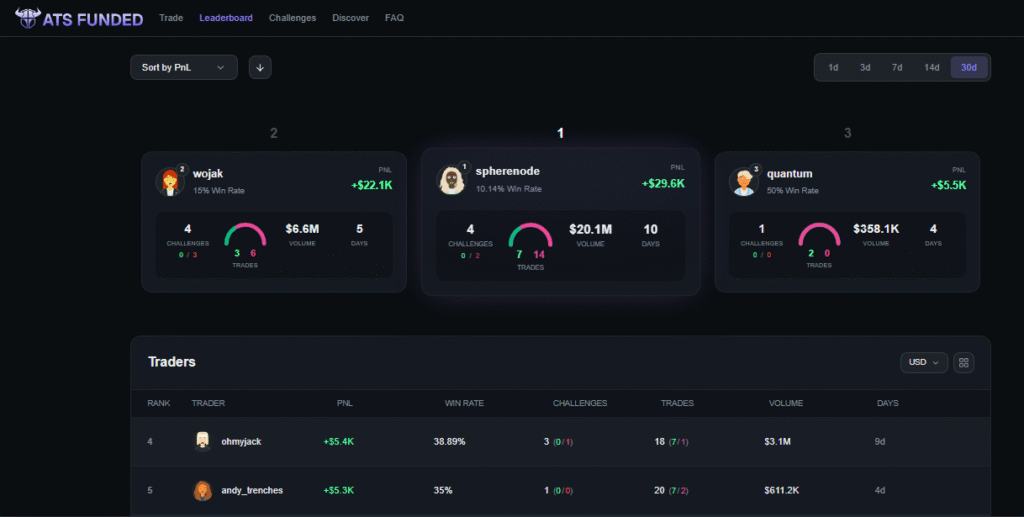Click the PNL column header

[x=344, y=403]
